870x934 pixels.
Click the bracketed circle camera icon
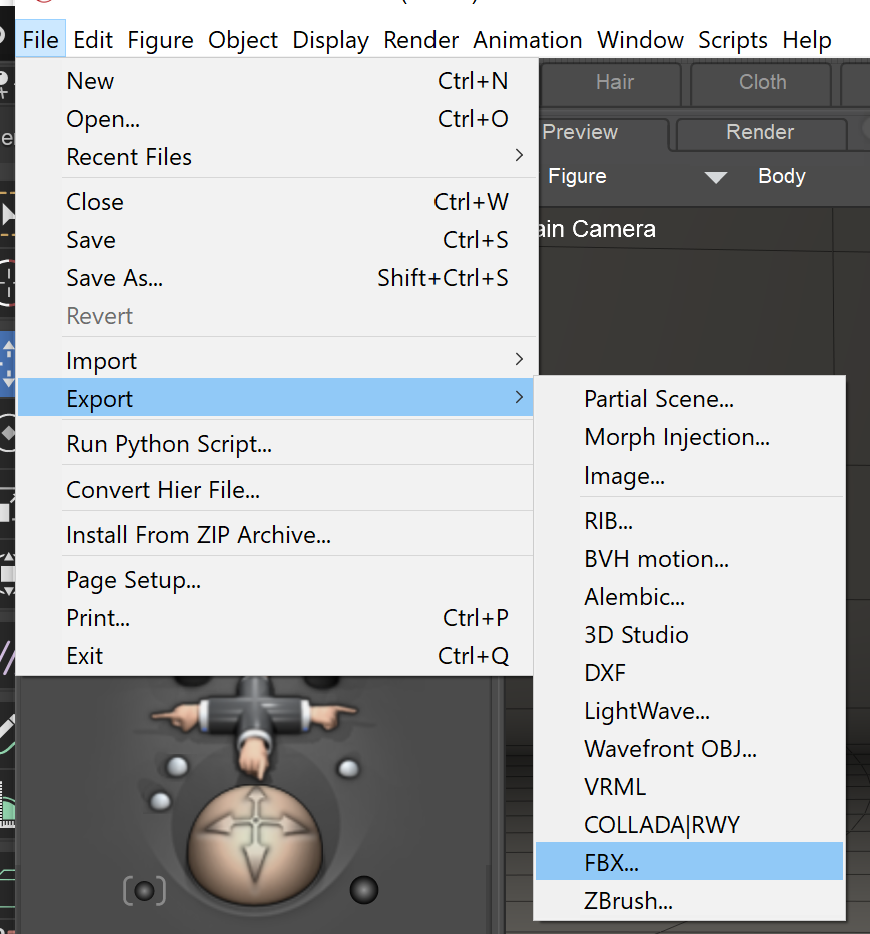tap(144, 891)
